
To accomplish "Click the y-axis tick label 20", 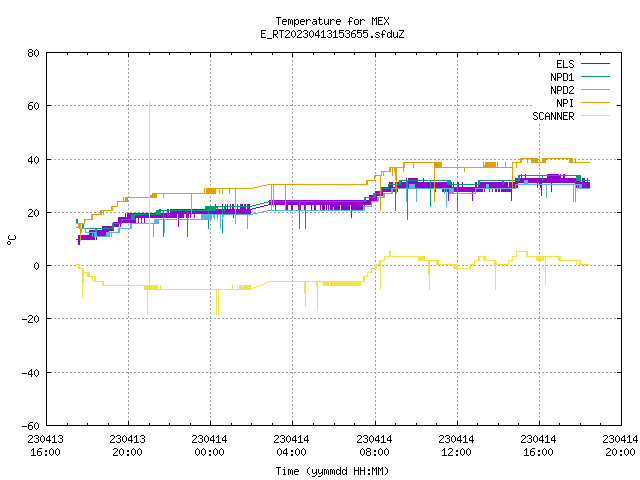I will pyautogui.click(x=33, y=213).
